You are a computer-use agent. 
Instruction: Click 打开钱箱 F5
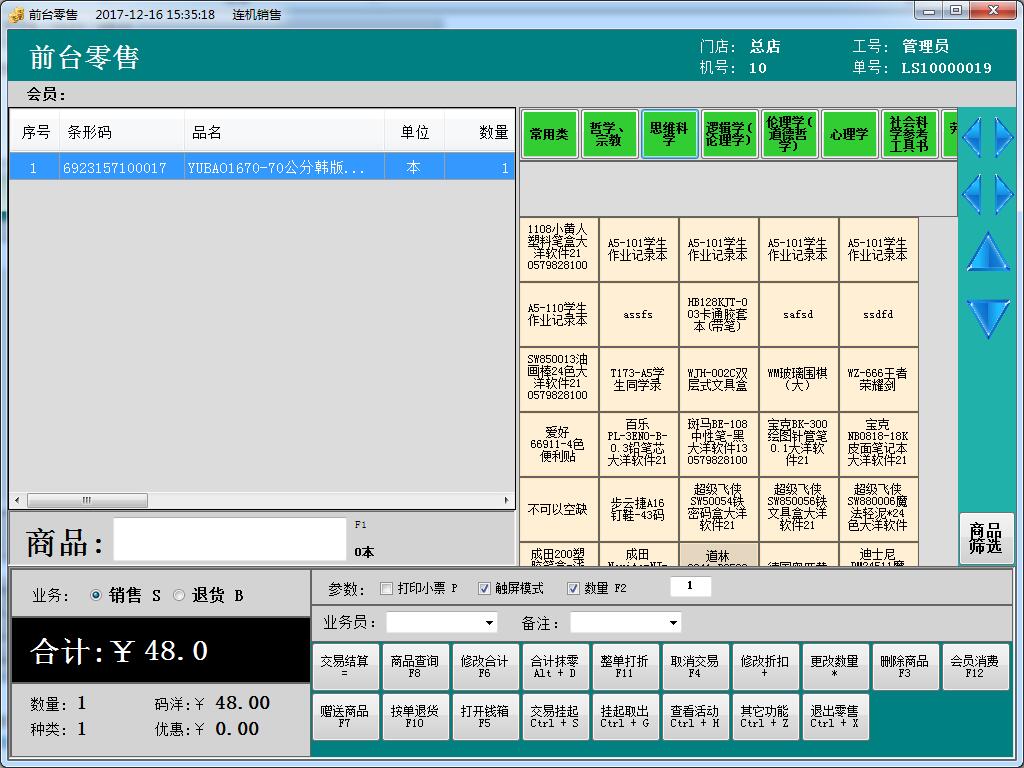pyautogui.click(x=485, y=717)
